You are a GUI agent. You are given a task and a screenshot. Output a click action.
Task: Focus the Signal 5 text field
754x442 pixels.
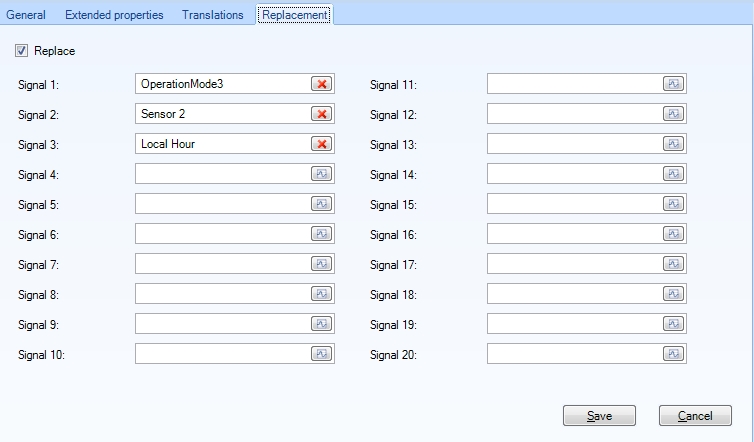pyautogui.click(x=222, y=204)
